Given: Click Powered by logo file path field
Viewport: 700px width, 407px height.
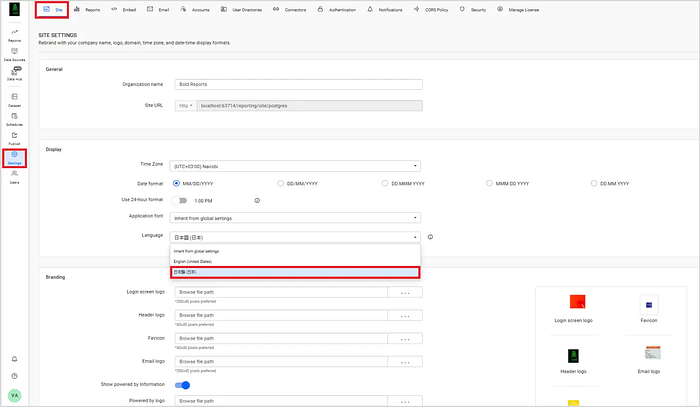Looking at the screenshot, I should coord(281,401).
